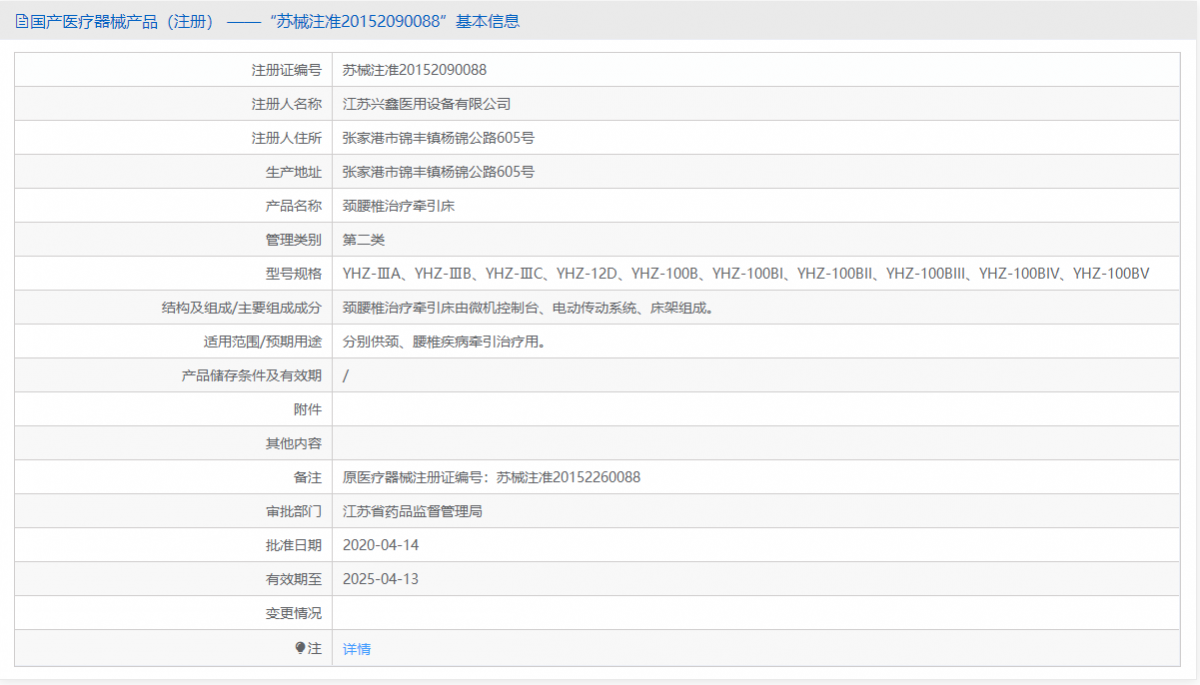Select registration number 苏械注准20152090088 in the first row

(415, 70)
